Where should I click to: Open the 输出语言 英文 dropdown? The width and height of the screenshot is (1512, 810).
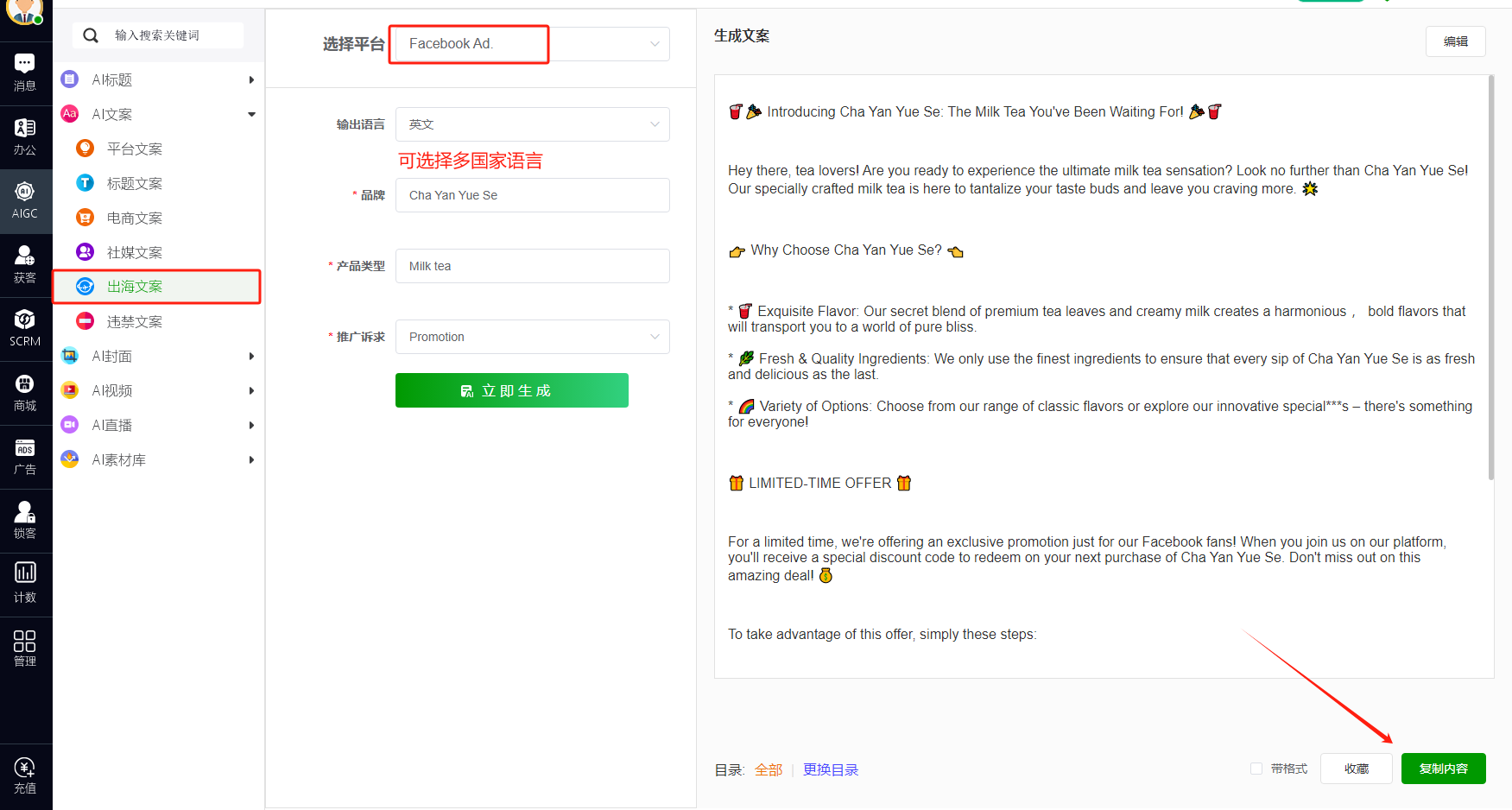[532, 124]
